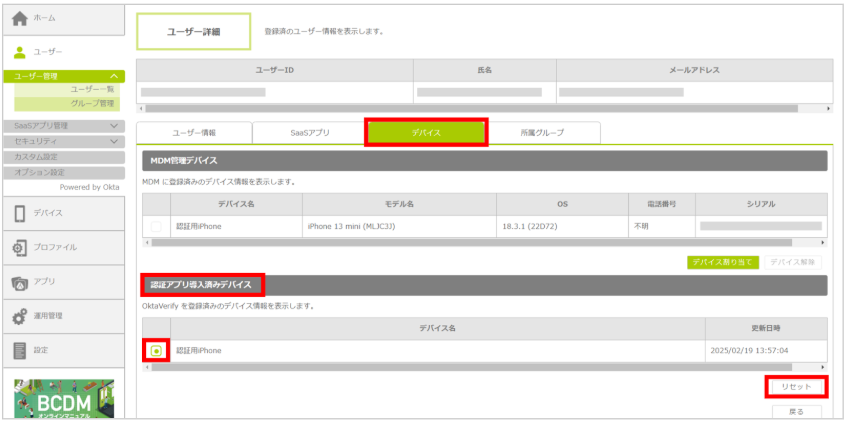The height and width of the screenshot is (421, 844).
Task: Click the 設定 settings icon in sidebar
Action: [x=20, y=350]
